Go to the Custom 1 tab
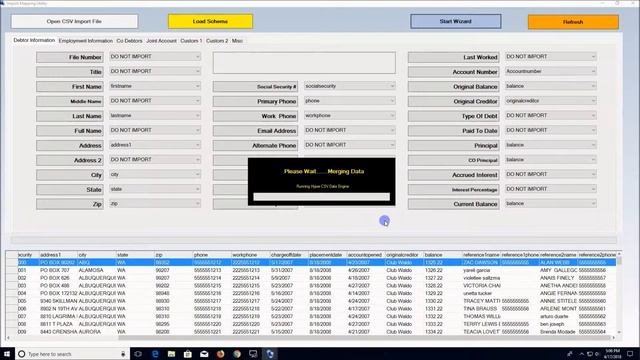640x360 pixels. (x=191, y=41)
